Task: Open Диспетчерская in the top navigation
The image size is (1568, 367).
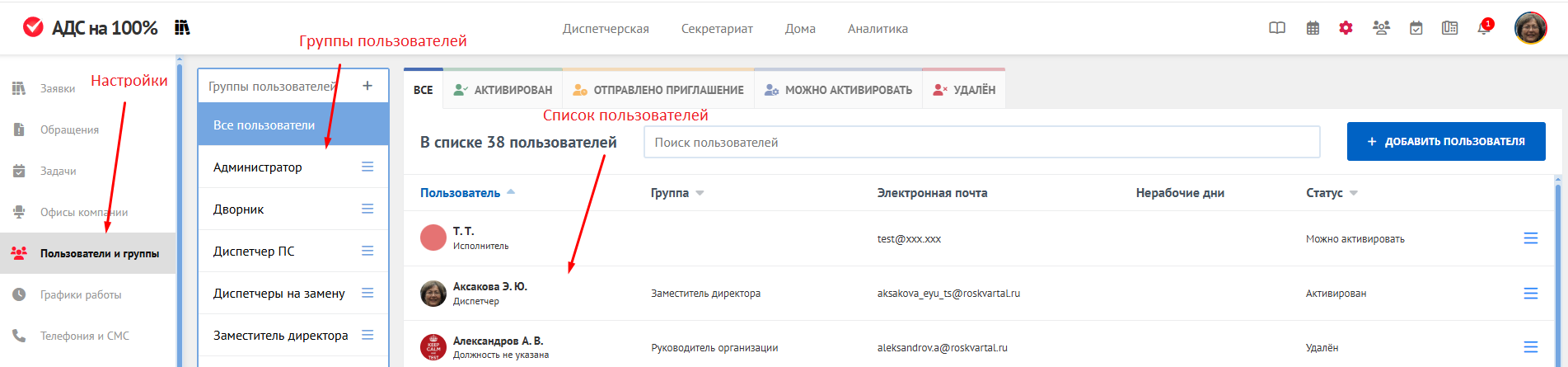Action: pos(606,29)
